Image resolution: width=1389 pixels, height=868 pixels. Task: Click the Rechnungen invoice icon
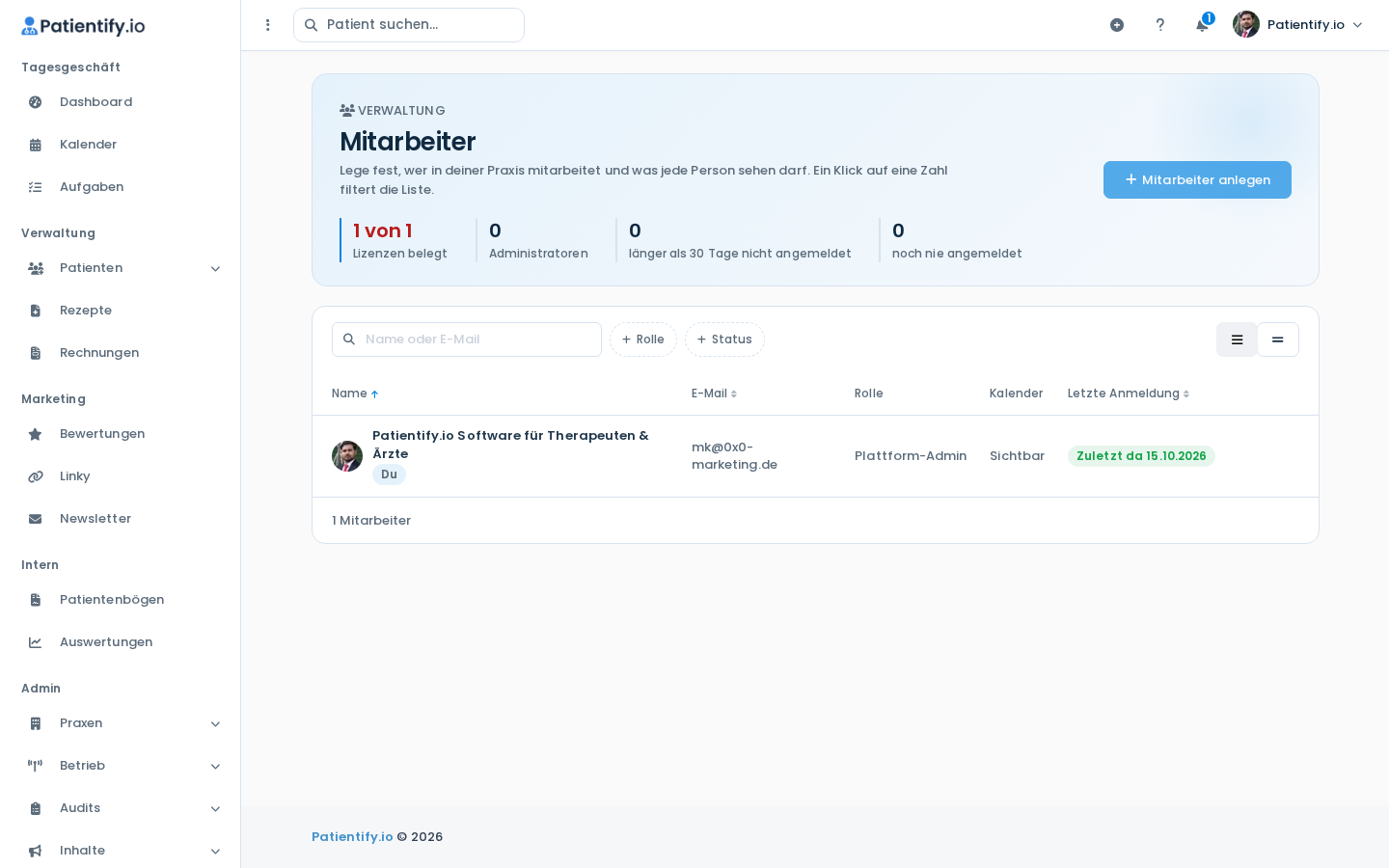pos(36,353)
